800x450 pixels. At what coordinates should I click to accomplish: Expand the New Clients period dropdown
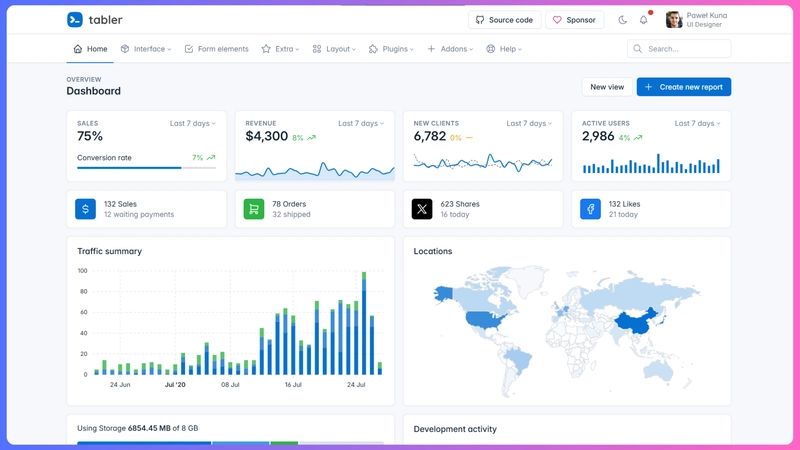click(x=529, y=124)
